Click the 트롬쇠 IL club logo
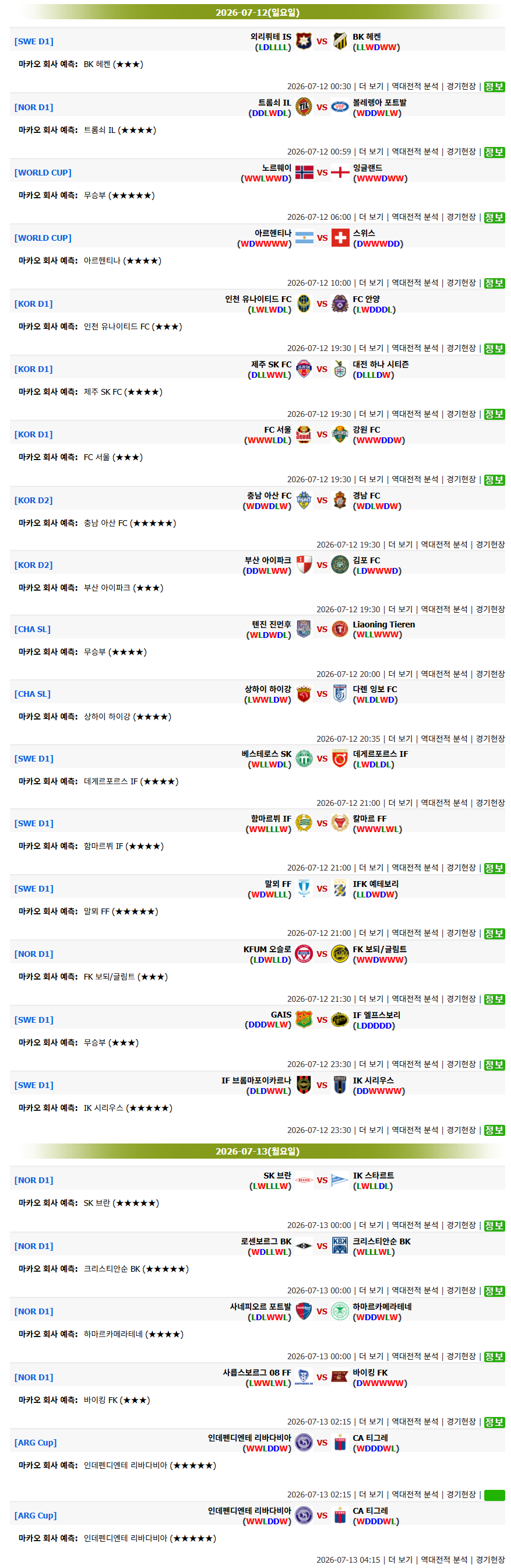Image resolution: width=511 pixels, height=1568 pixels. coord(304,107)
